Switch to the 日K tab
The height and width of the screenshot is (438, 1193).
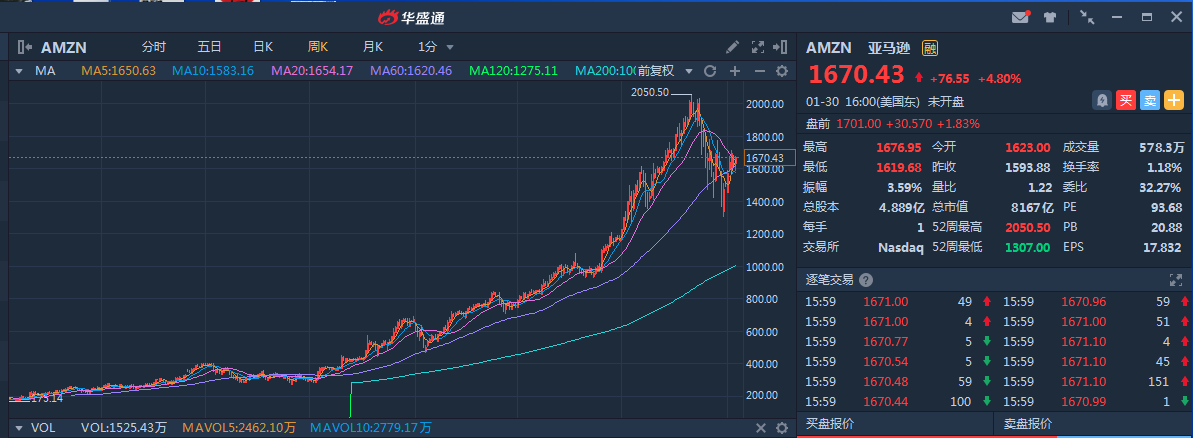coord(262,47)
